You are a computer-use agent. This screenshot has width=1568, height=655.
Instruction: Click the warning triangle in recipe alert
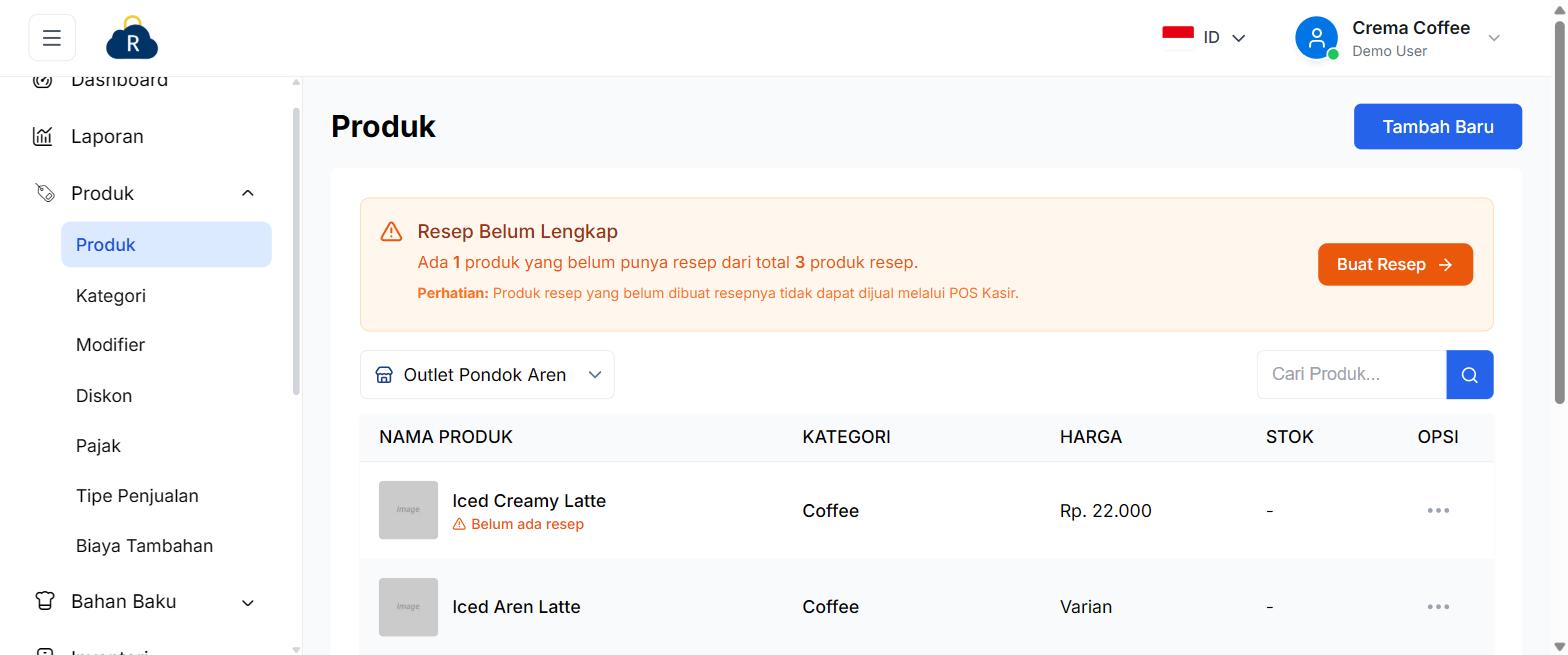pos(391,232)
